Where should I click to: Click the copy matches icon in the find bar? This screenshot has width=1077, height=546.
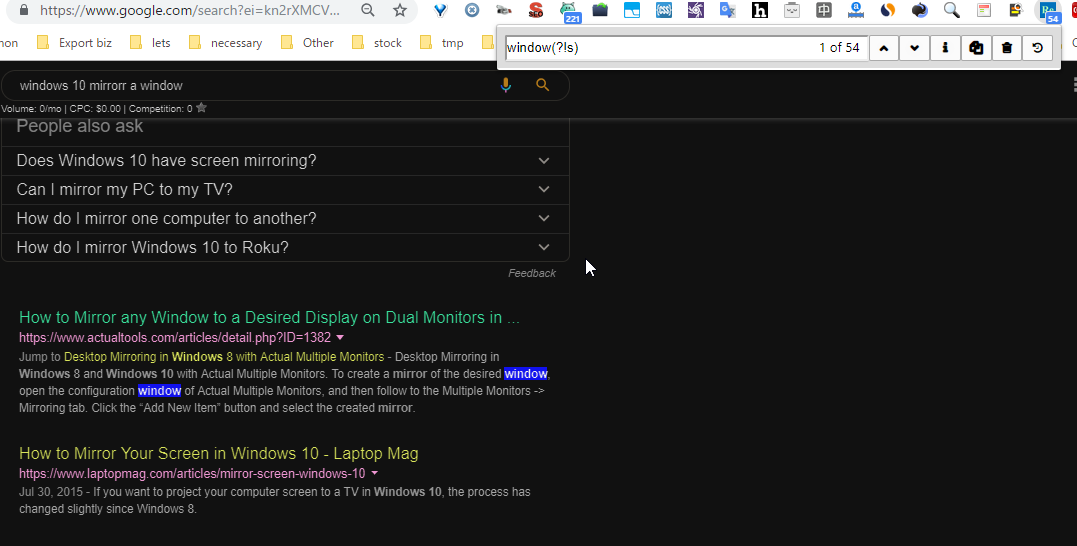point(976,48)
